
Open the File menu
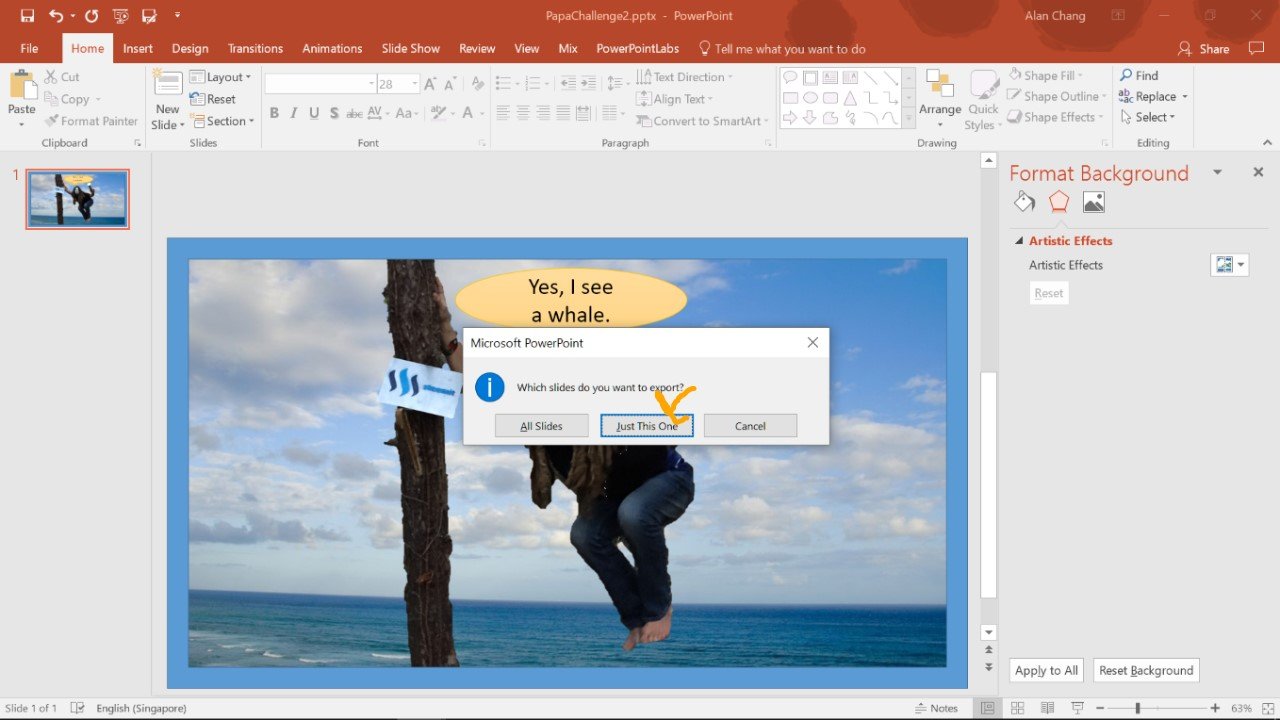(29, 48)
